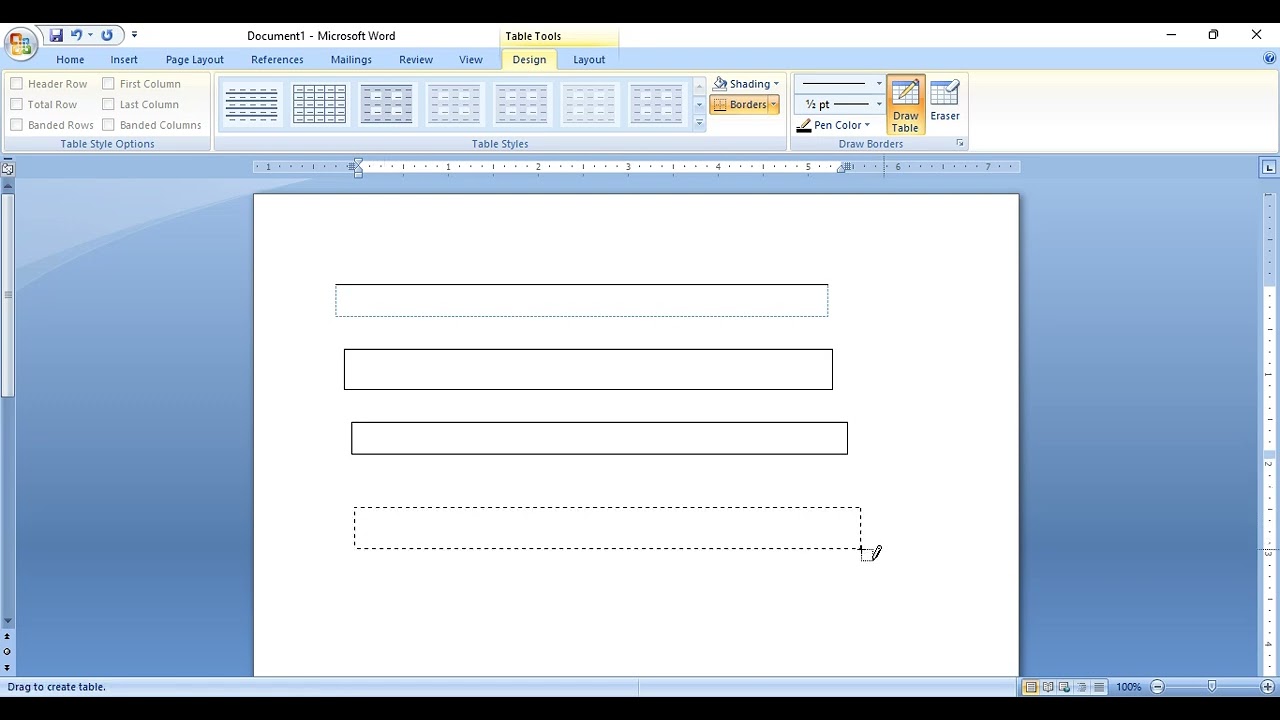The image size is (1280, 720).
Task: Click inside the first drawn table
Action: [x=582, y=300]
